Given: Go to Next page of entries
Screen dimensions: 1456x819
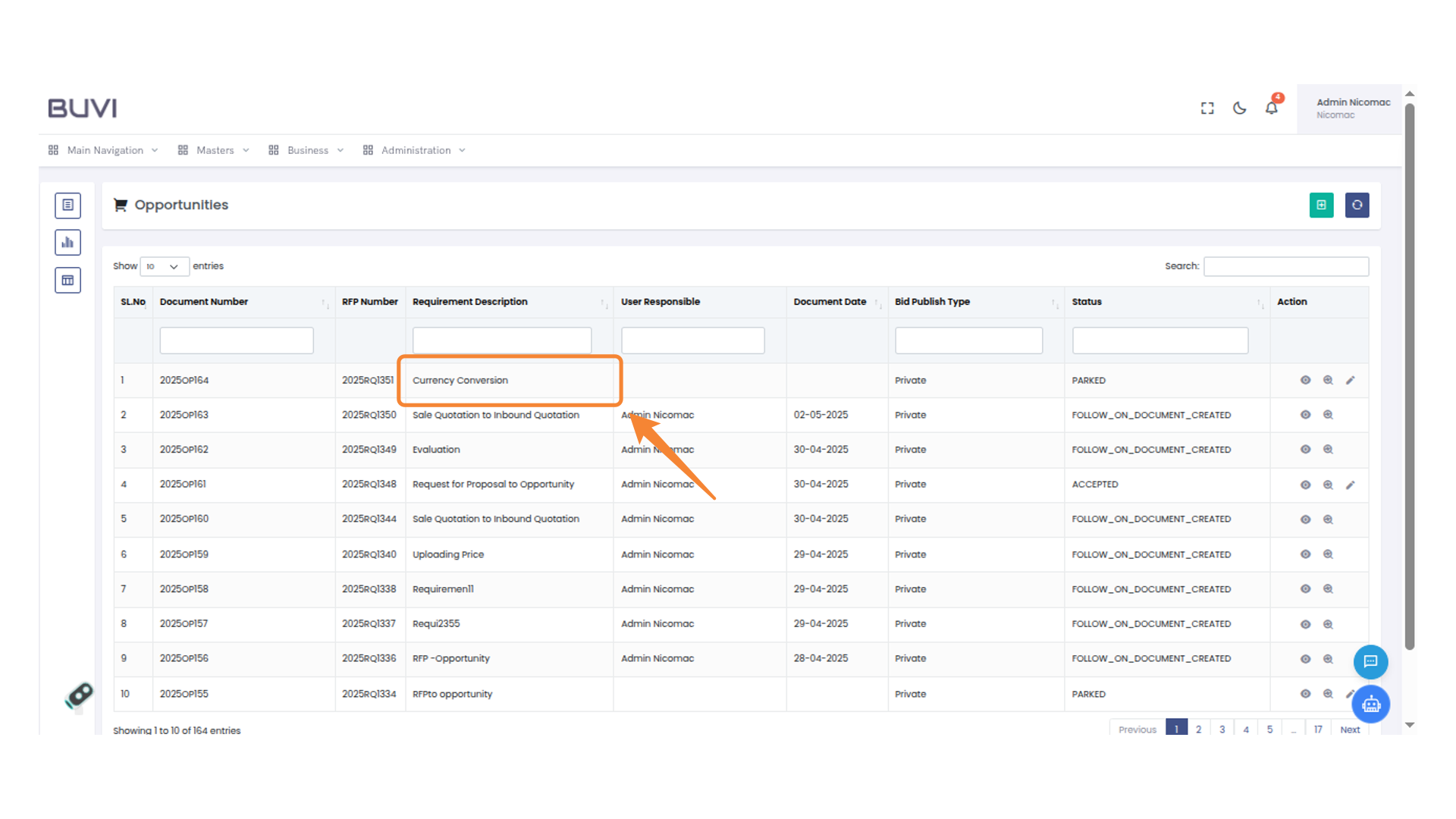Looking at the screenshot, I should (x=1349, y=730).
